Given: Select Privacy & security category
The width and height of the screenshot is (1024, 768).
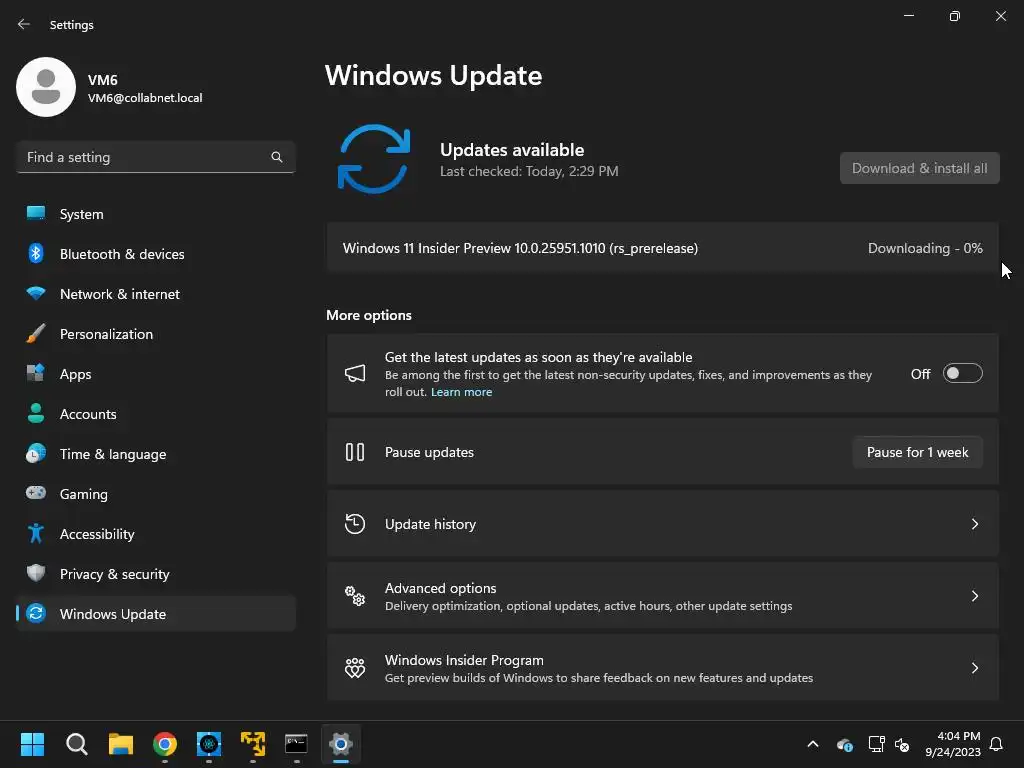Looking at the screenshot, I should (x=156, y=573).
